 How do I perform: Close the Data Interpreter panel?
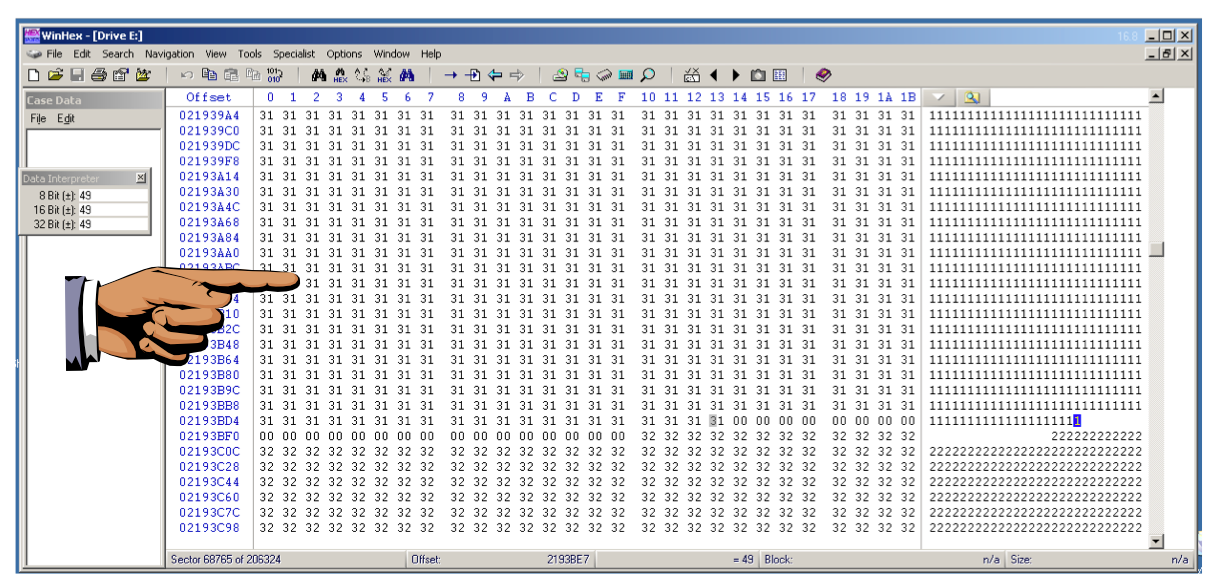(x=140, y=178)
